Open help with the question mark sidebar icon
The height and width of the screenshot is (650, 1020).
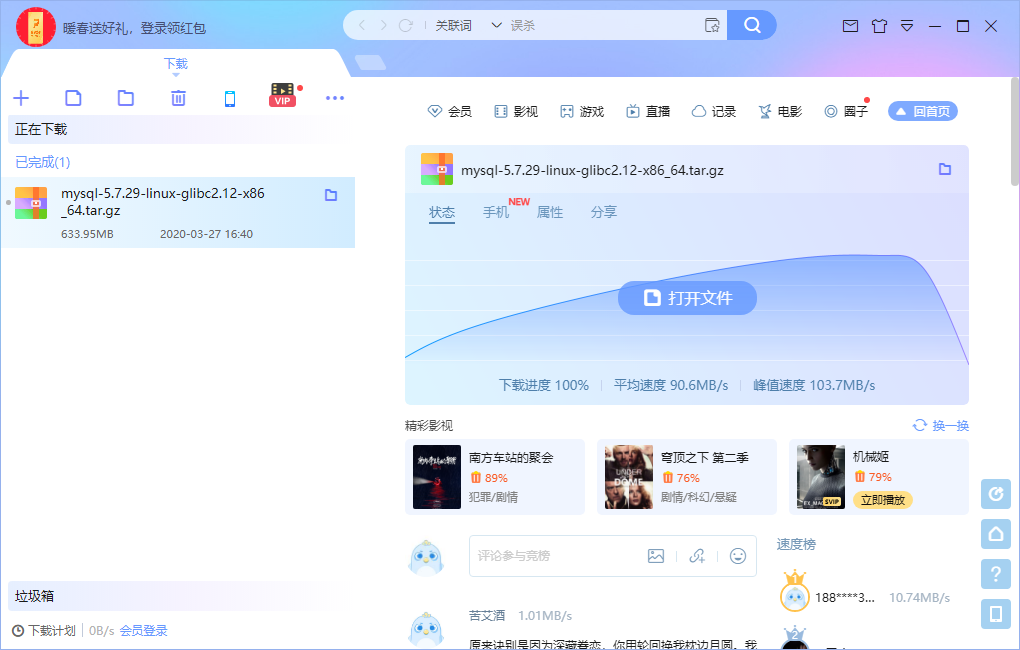995,574
